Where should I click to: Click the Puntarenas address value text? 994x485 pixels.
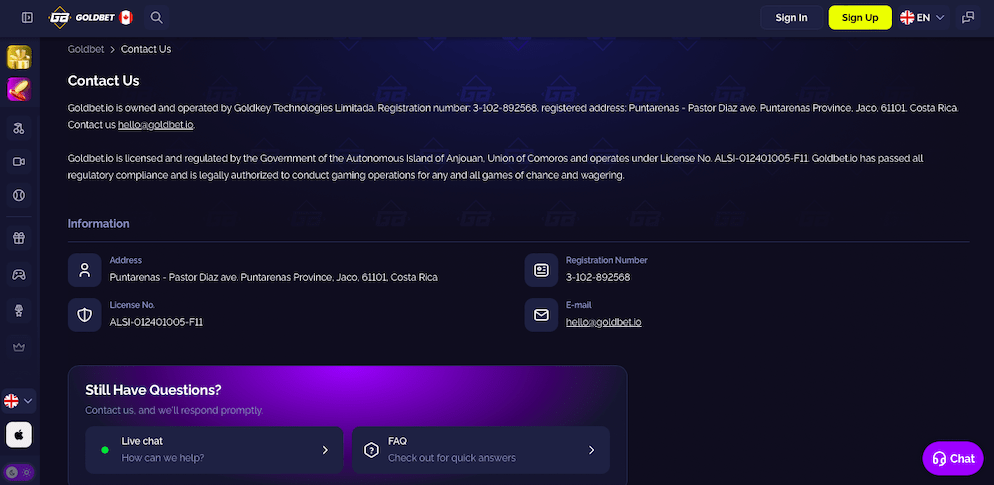(x=273, y=277)
